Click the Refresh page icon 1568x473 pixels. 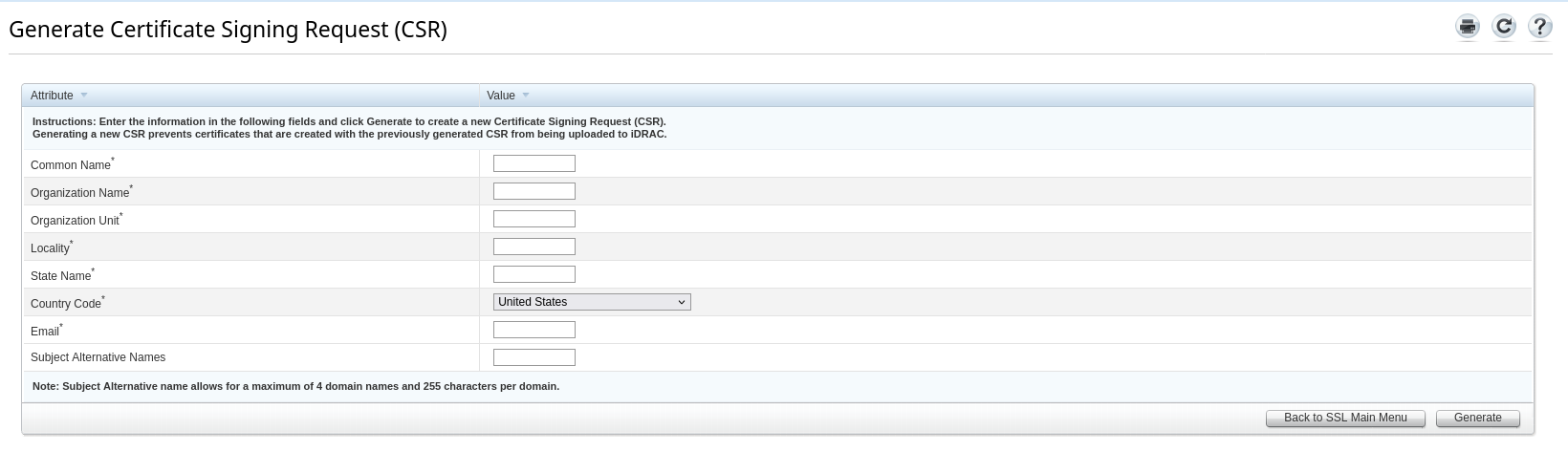point(1504,27)
